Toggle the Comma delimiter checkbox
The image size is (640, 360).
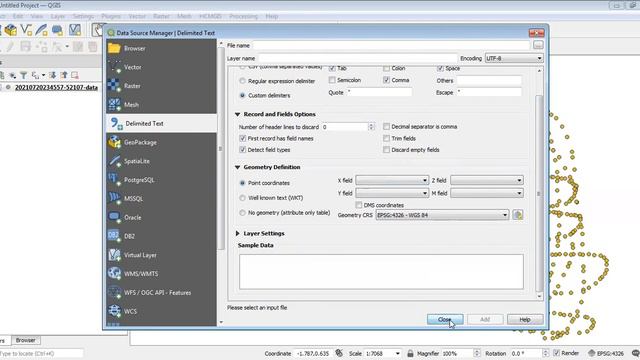pyautogui.click(x=386, y=80)
